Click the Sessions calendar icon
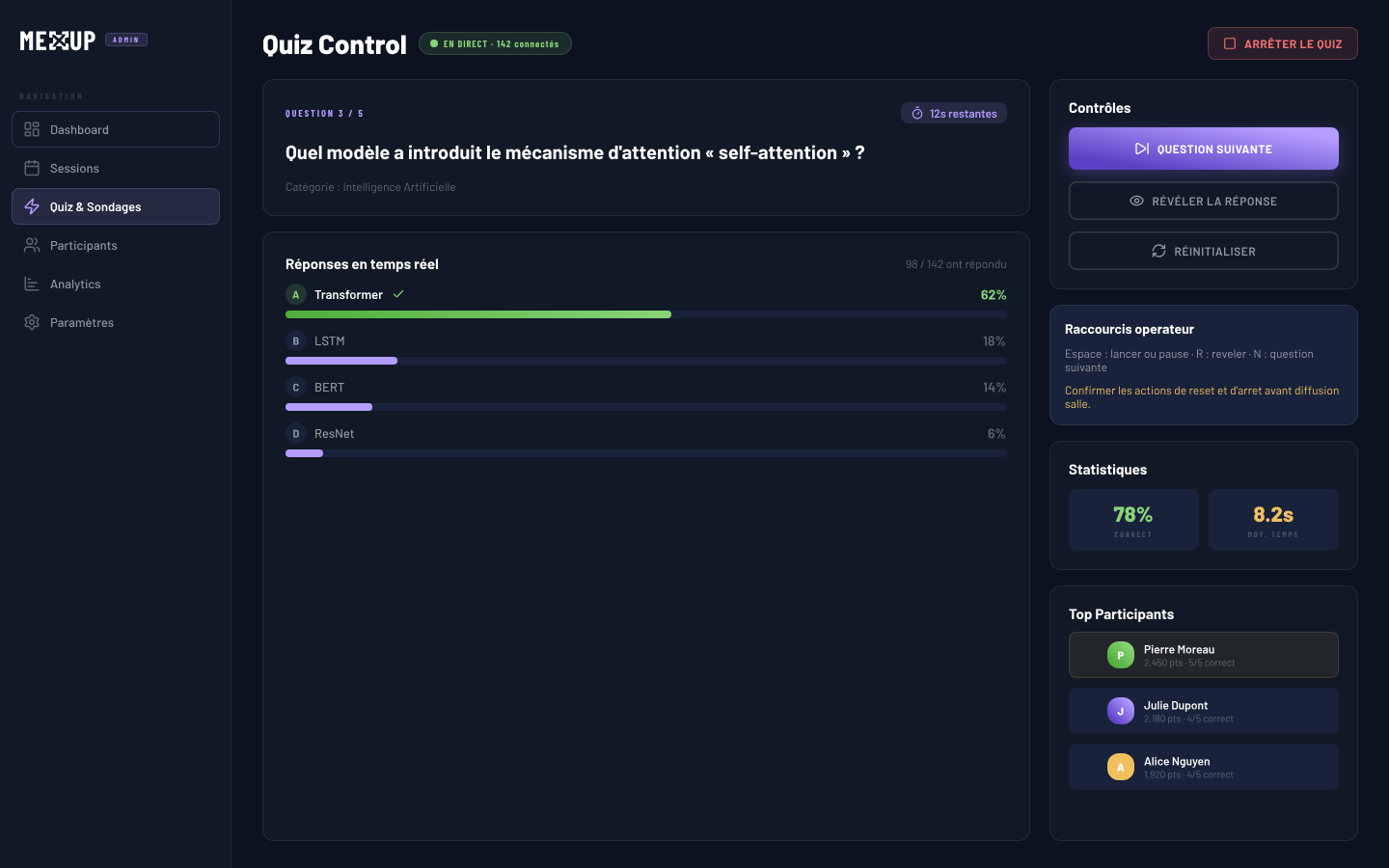Image resolution: width=1389 pixels, height=868 pixels. [x=32, y=168]
